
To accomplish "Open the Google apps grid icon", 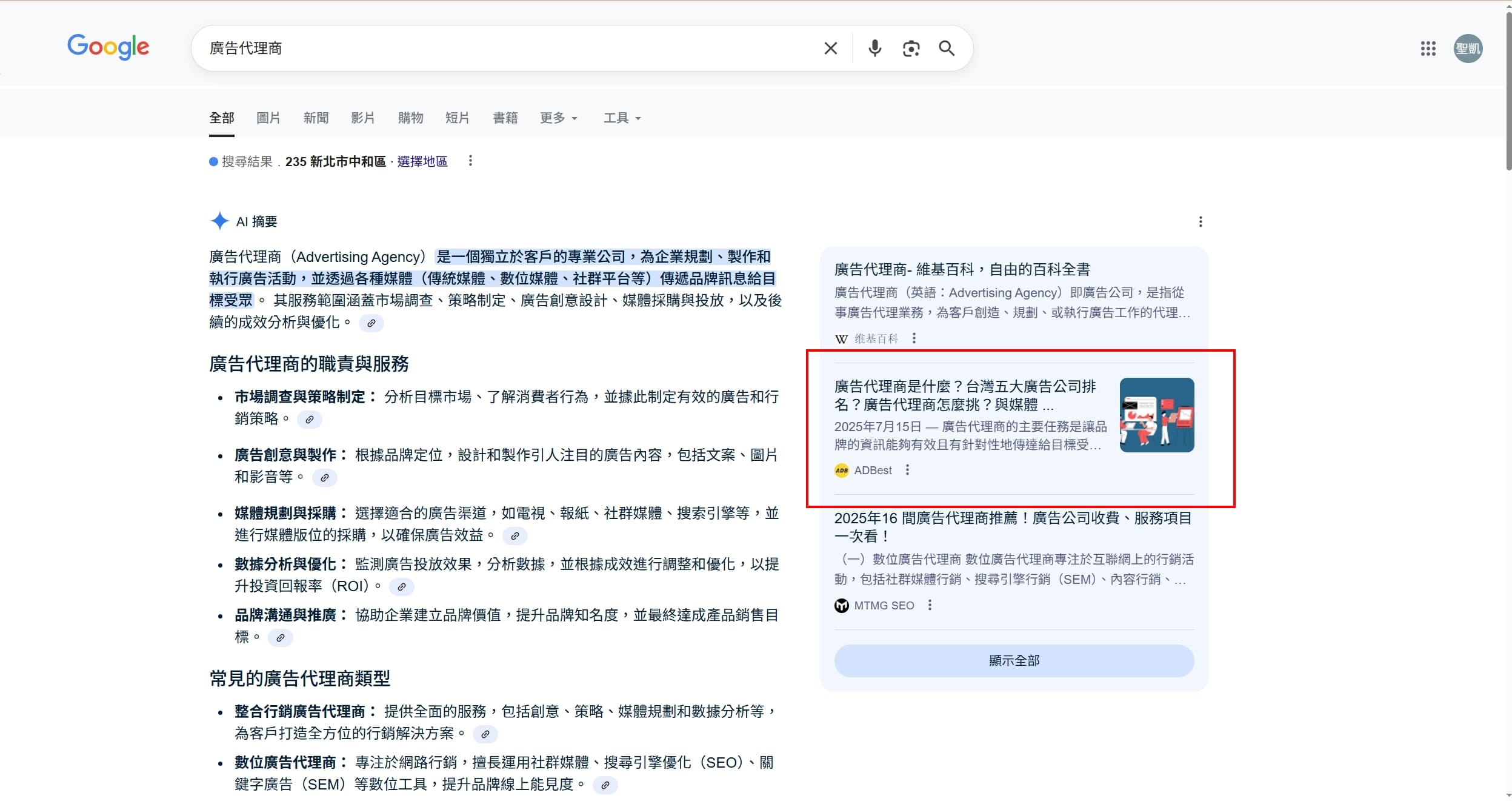I will pyautogui.click(x=1428, y=49).
